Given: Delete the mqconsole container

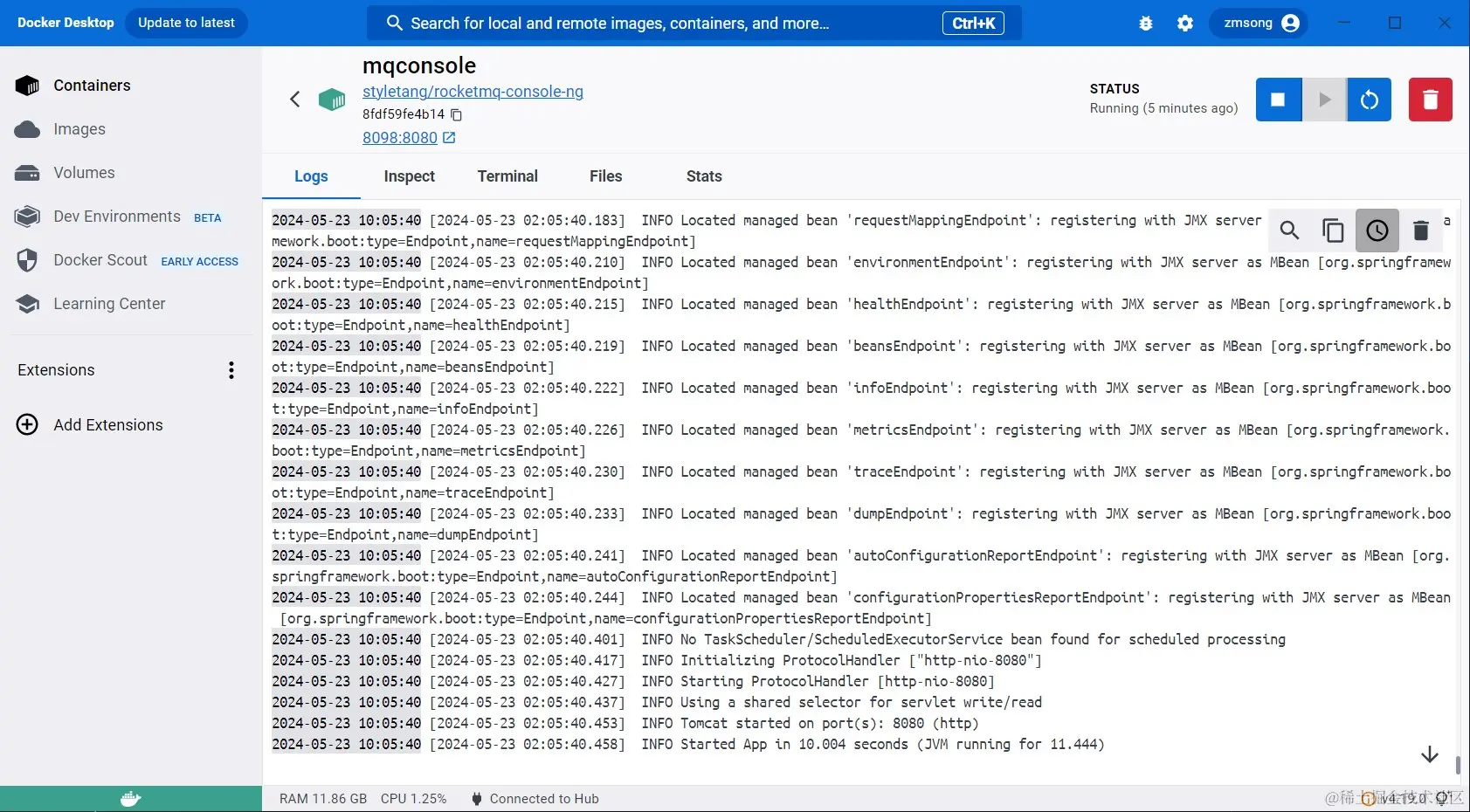Looking at the screenshot, I should tap(1431, 100).
